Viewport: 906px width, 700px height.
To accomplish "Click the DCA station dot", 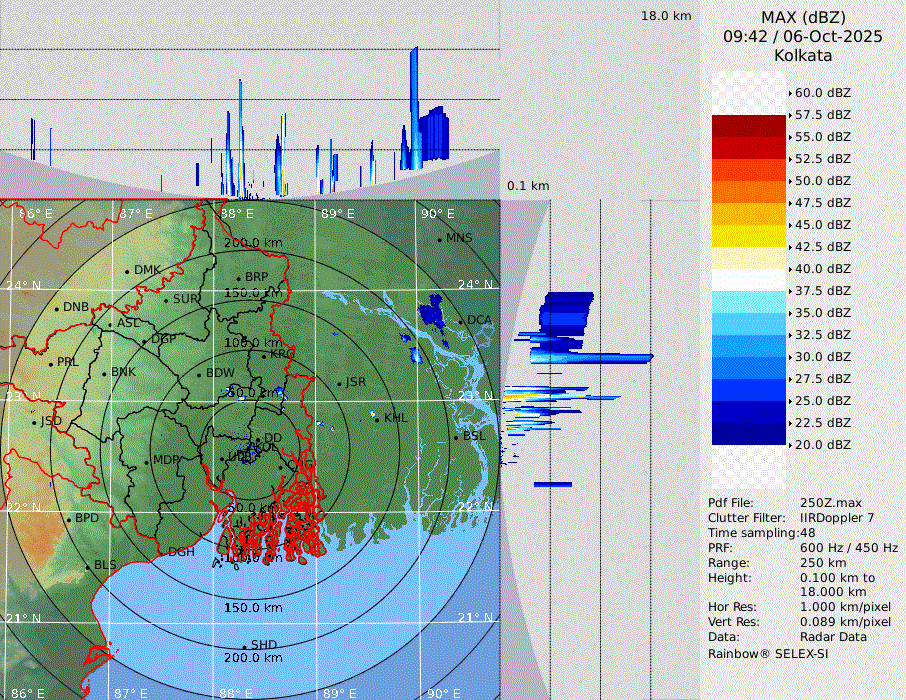I will [461, 321].
